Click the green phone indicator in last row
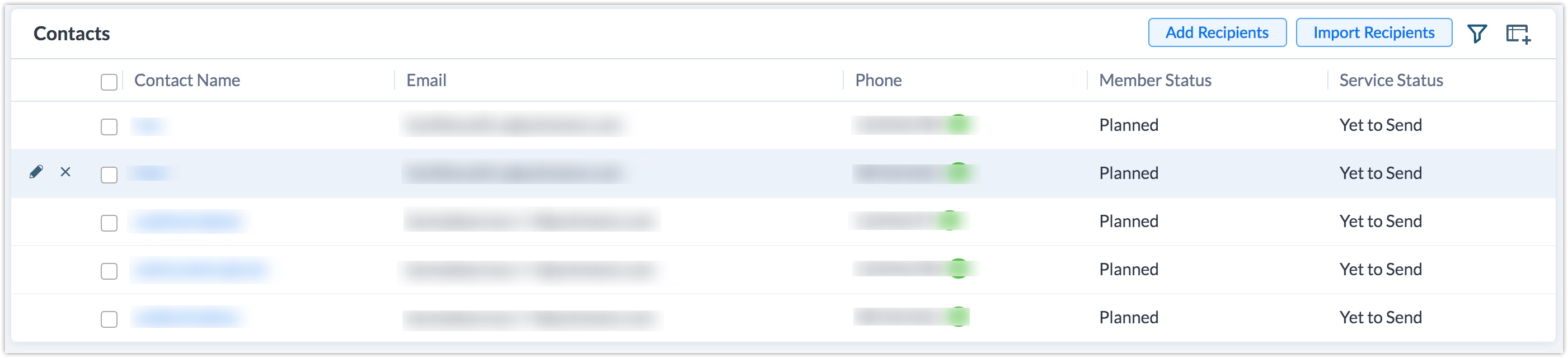 pyautogui.click(x=959, y=317)
